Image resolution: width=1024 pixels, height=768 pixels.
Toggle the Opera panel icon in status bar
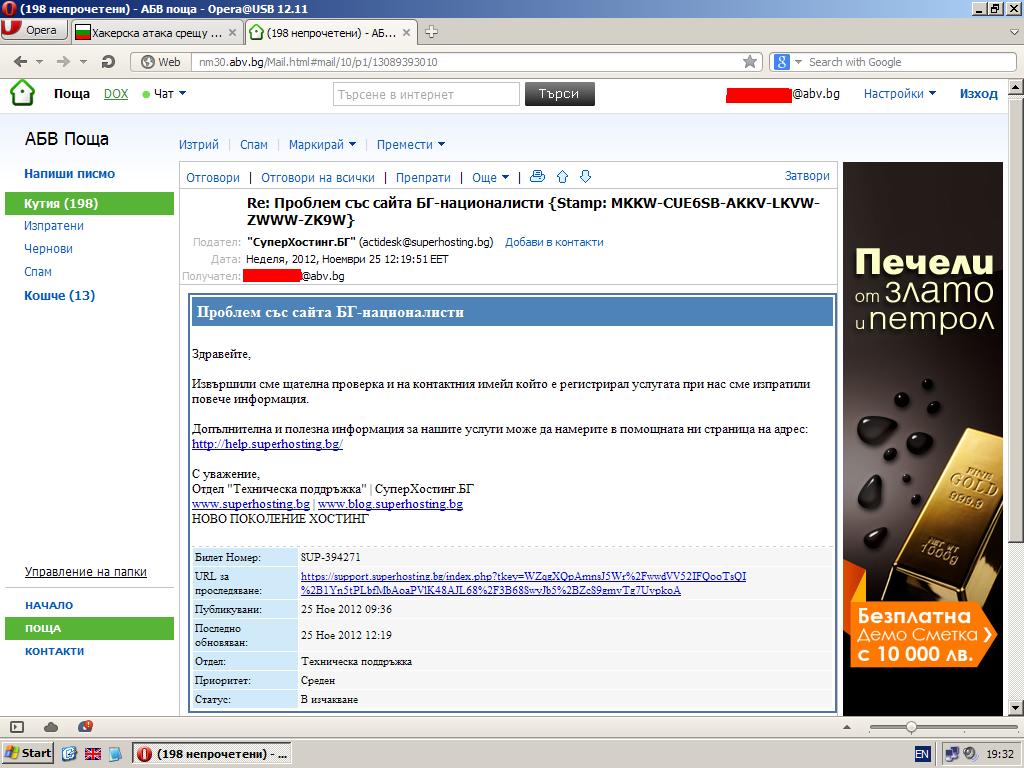(18, 727)
